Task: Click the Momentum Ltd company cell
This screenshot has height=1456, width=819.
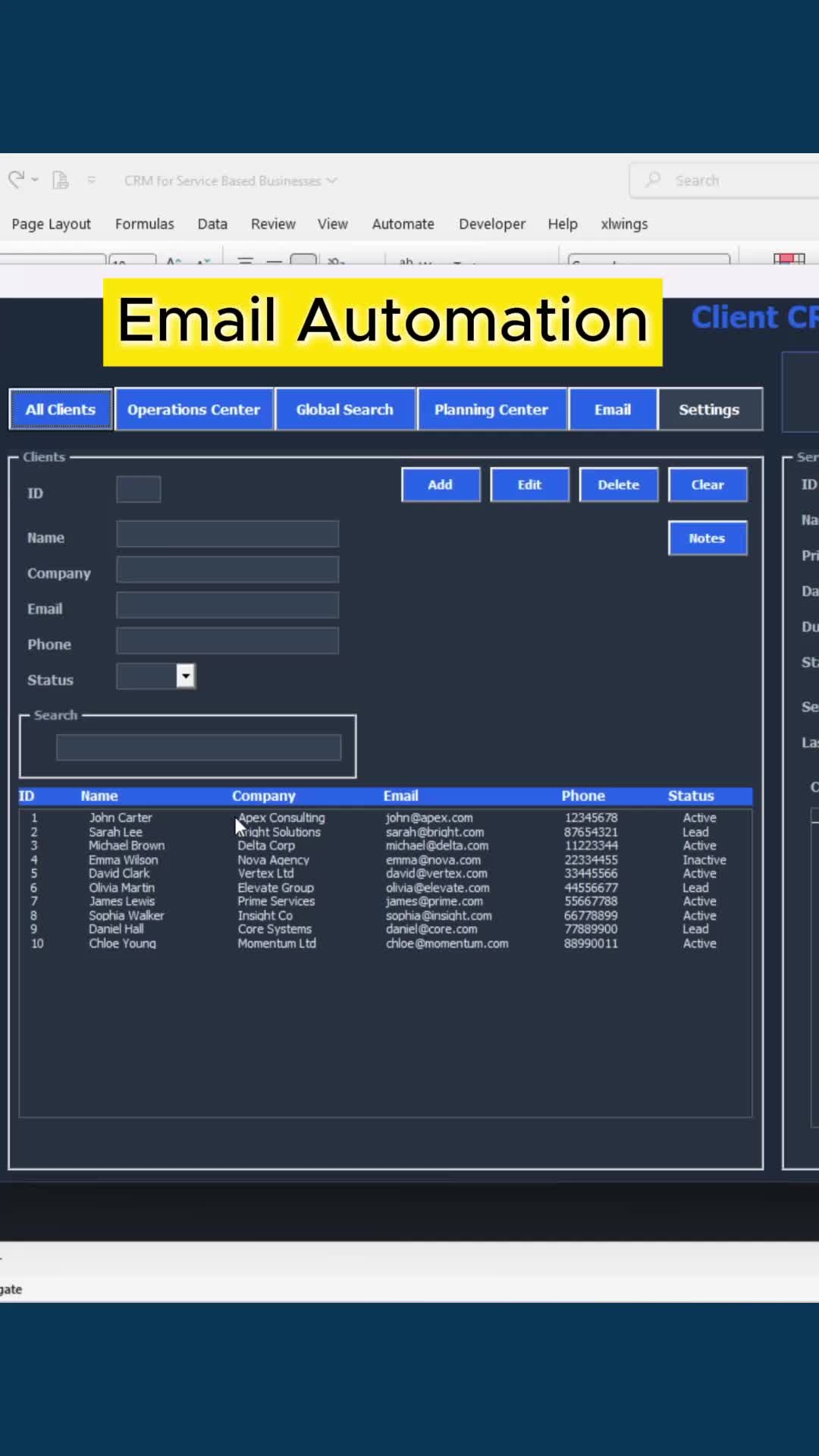Action: click(x=277, y=943)
